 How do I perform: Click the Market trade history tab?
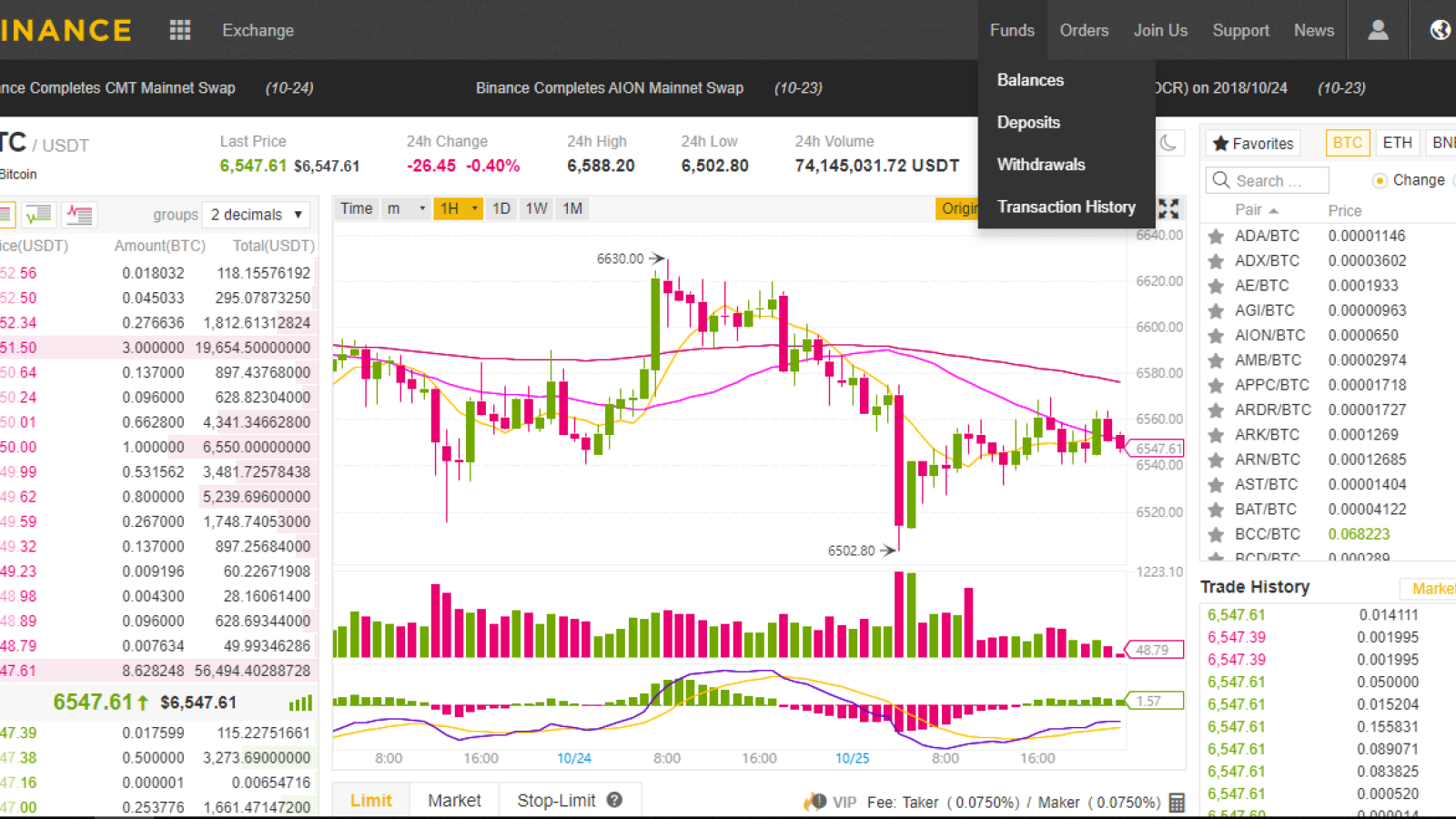1431,589
